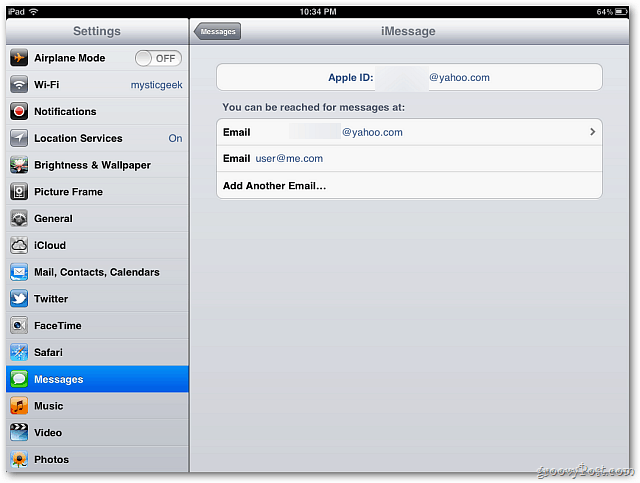The image size is (640, 483).
Task: Open iCloud settings
Action: [97, 245]
